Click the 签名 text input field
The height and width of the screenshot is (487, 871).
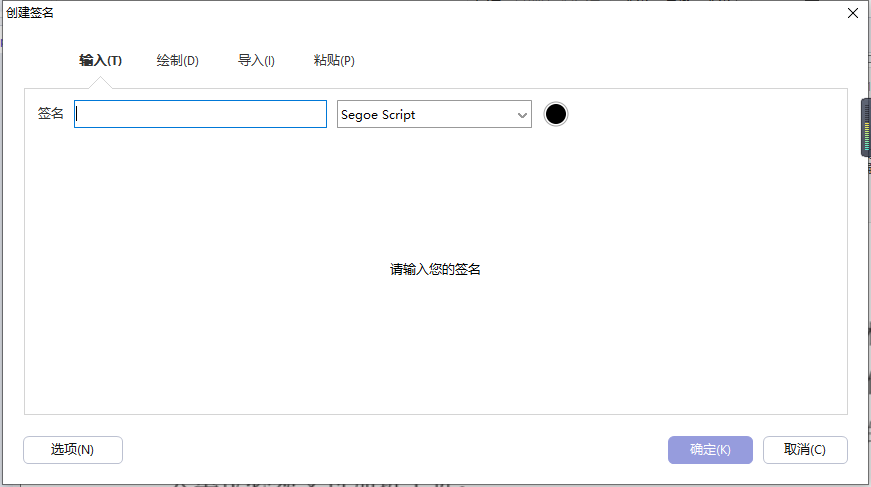(x=200, y=114)
